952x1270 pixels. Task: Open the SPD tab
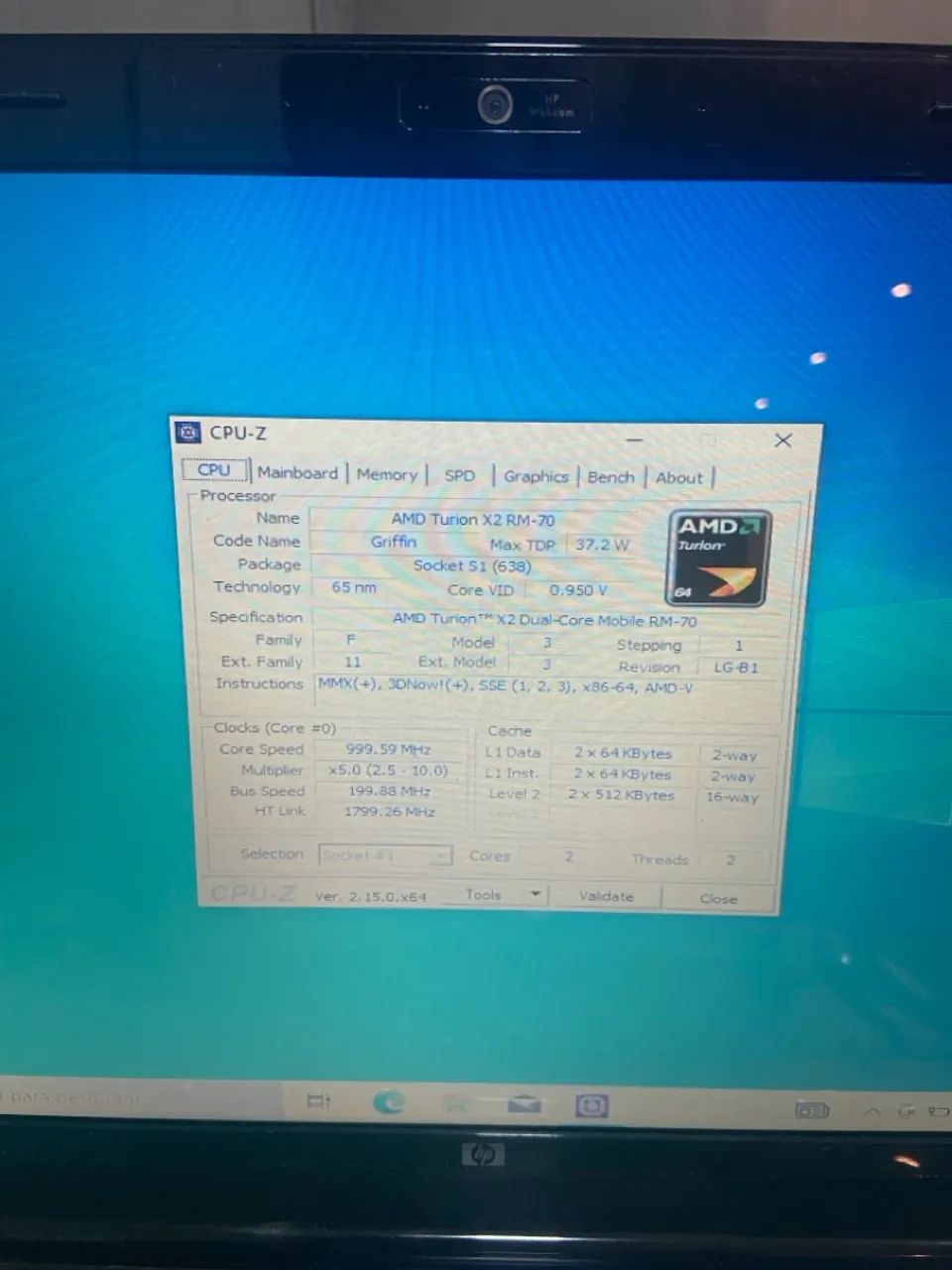click(459, 476)
